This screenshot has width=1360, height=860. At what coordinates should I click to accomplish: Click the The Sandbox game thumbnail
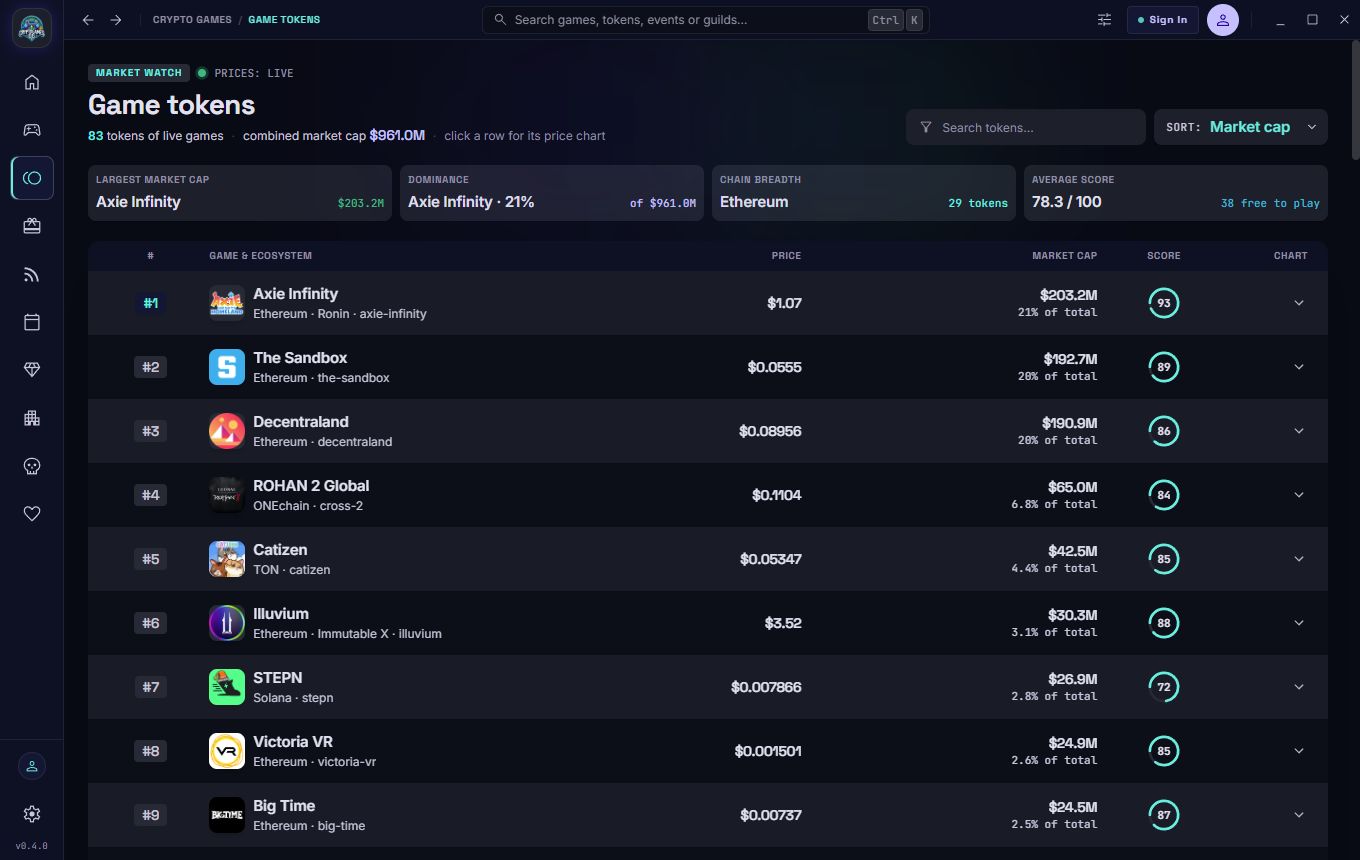click(x=227, y=367)
